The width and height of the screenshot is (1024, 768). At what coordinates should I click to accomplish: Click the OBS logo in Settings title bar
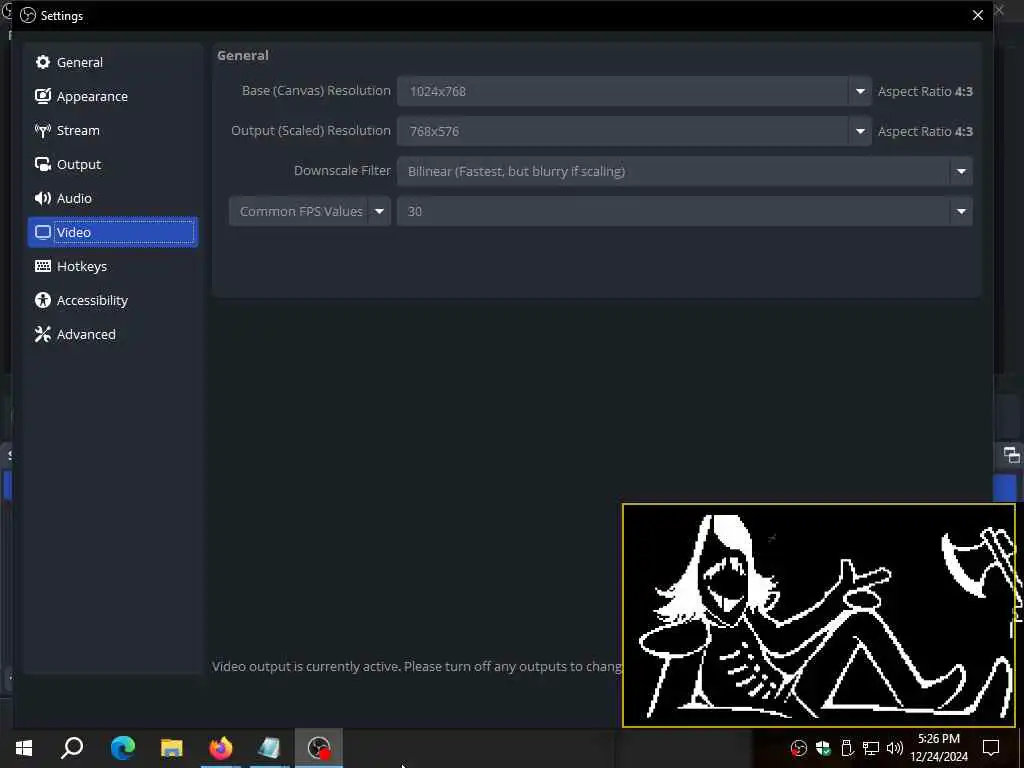tap(28, 15)
